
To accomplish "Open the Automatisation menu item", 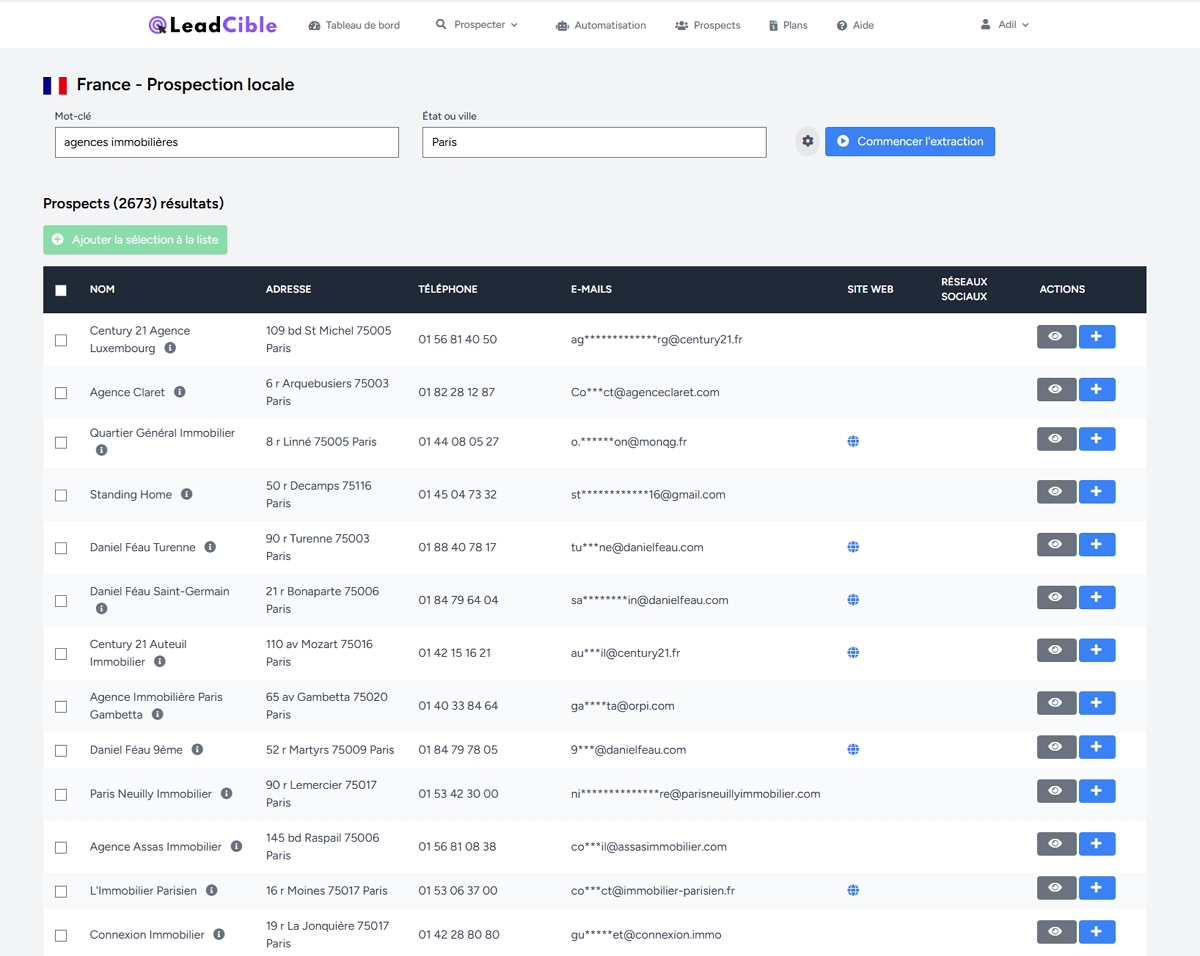I will click(x=601, y=26).
